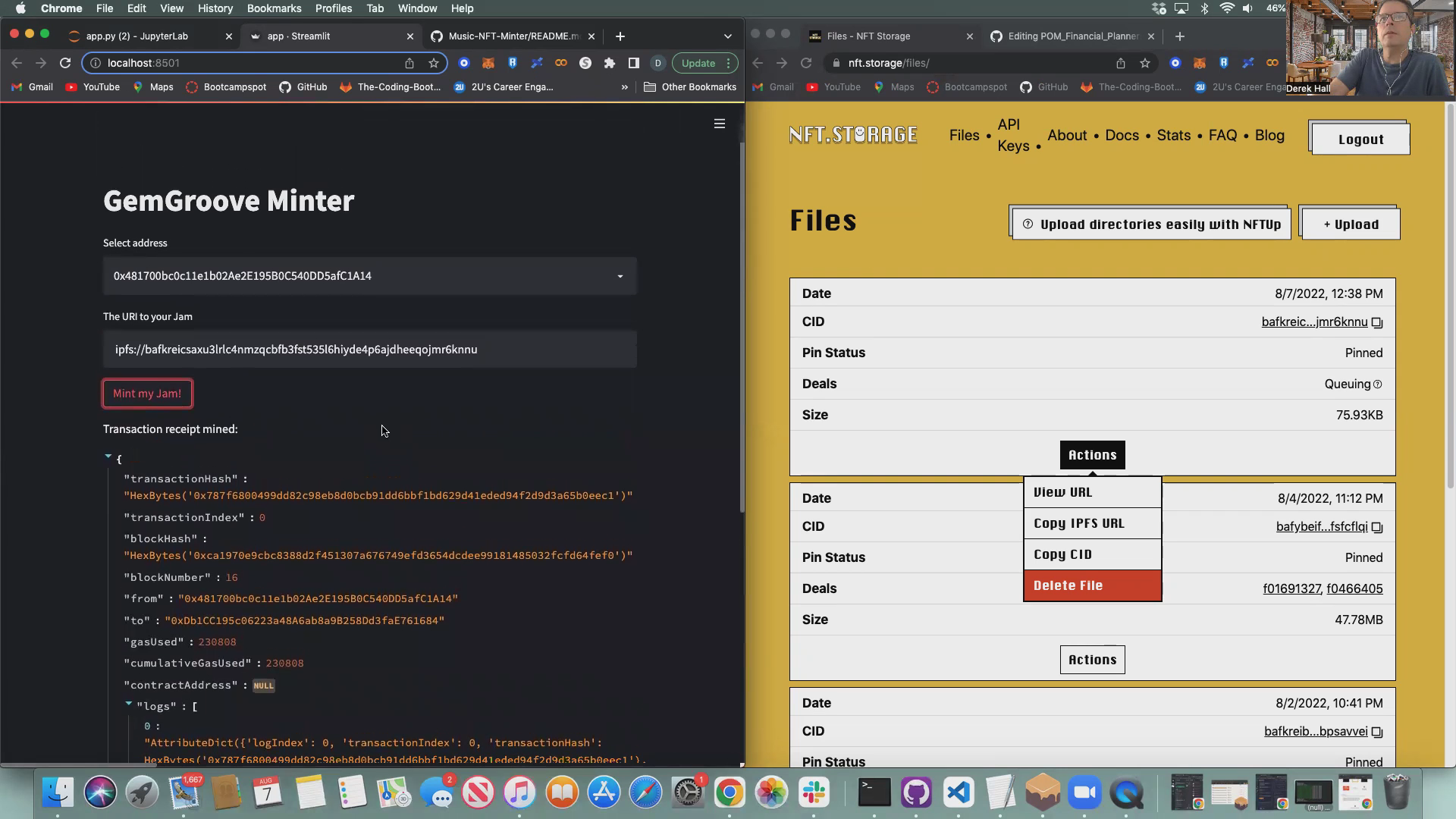This screenshot has width=1456, height=819.
Task: Open History menu in menu bar
Action: [215, 8]
